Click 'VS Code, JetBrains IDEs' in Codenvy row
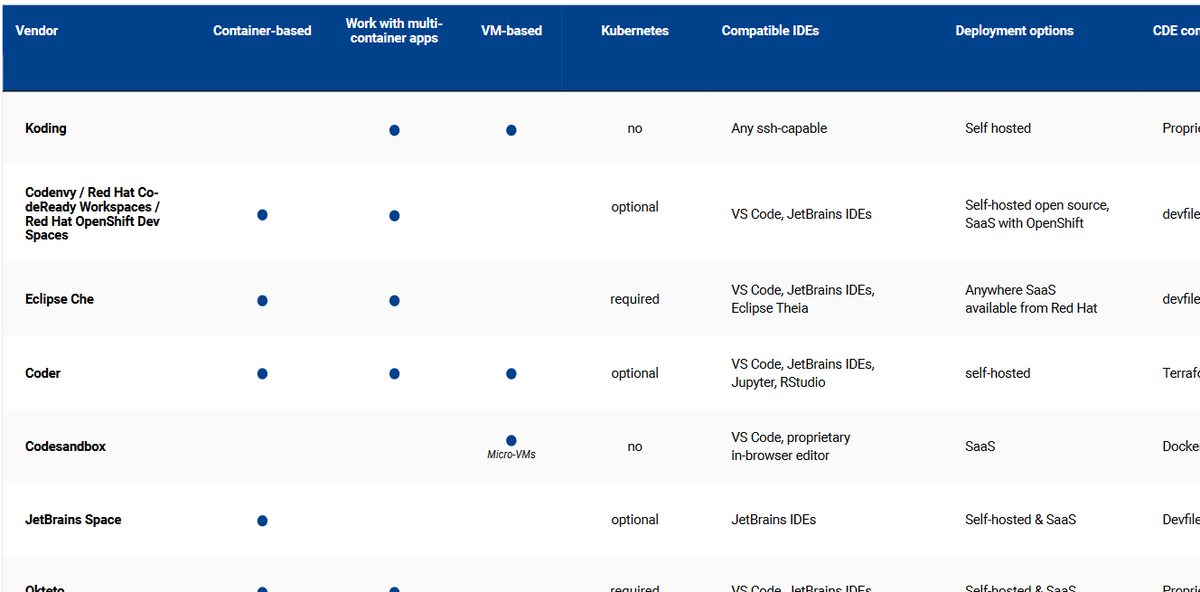Image resolution: width=1200 pixels, height=592 pixels. [x=801, y=214]
